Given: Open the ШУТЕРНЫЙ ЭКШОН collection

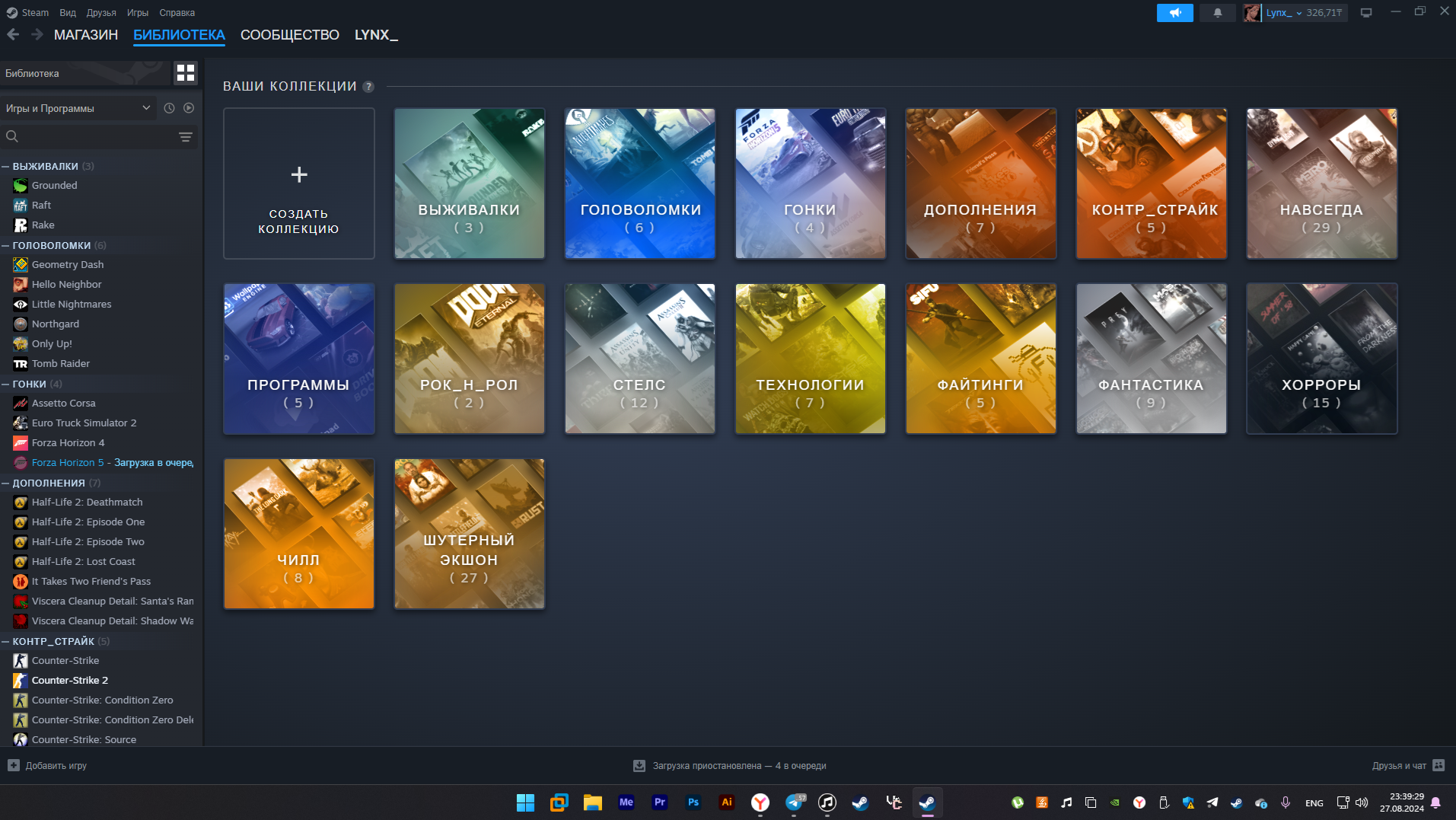Looking at the screenshot, I should point(470,534).
